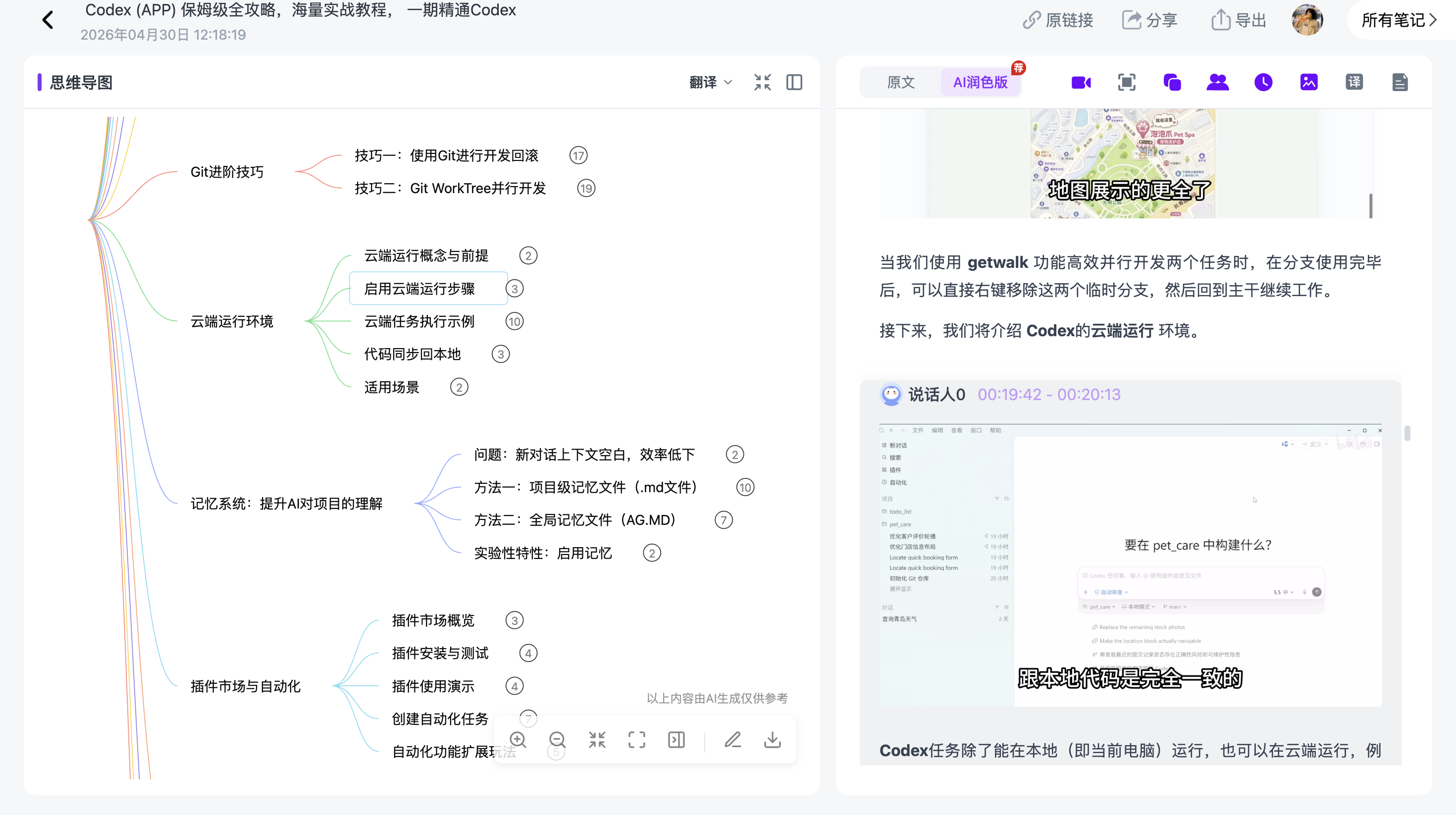Open the user profile avatar

[x=1307, y=20]
